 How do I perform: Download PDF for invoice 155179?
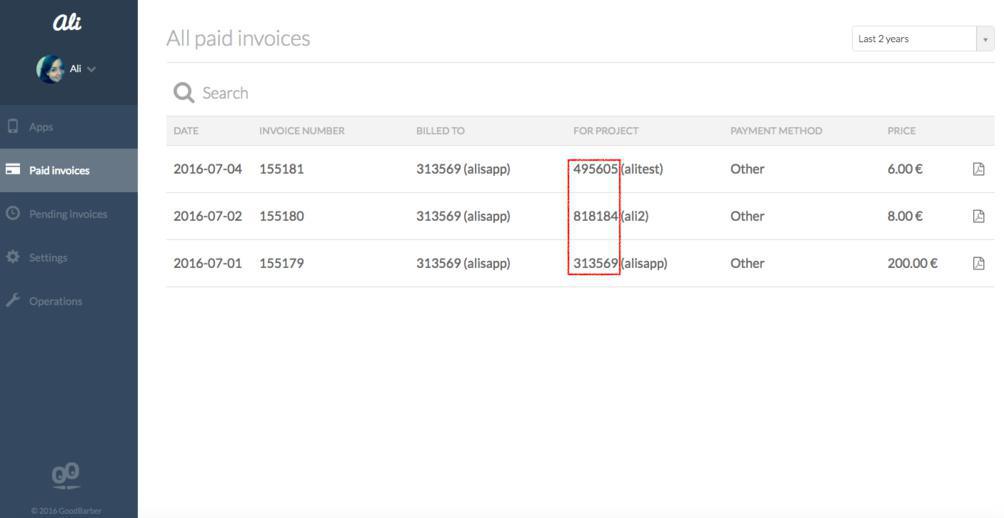point(978,263)
